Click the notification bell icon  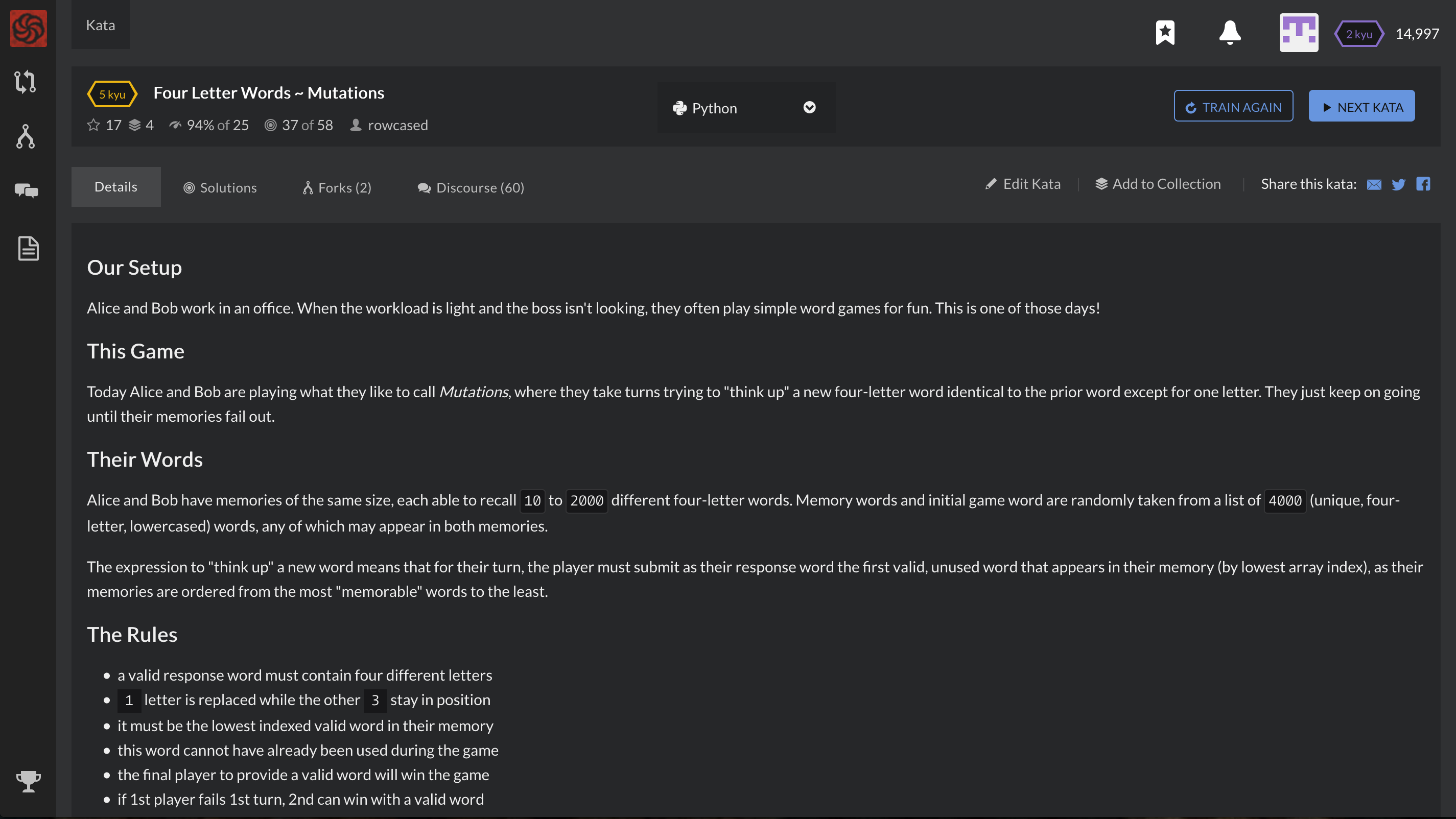click(1229, 33)
